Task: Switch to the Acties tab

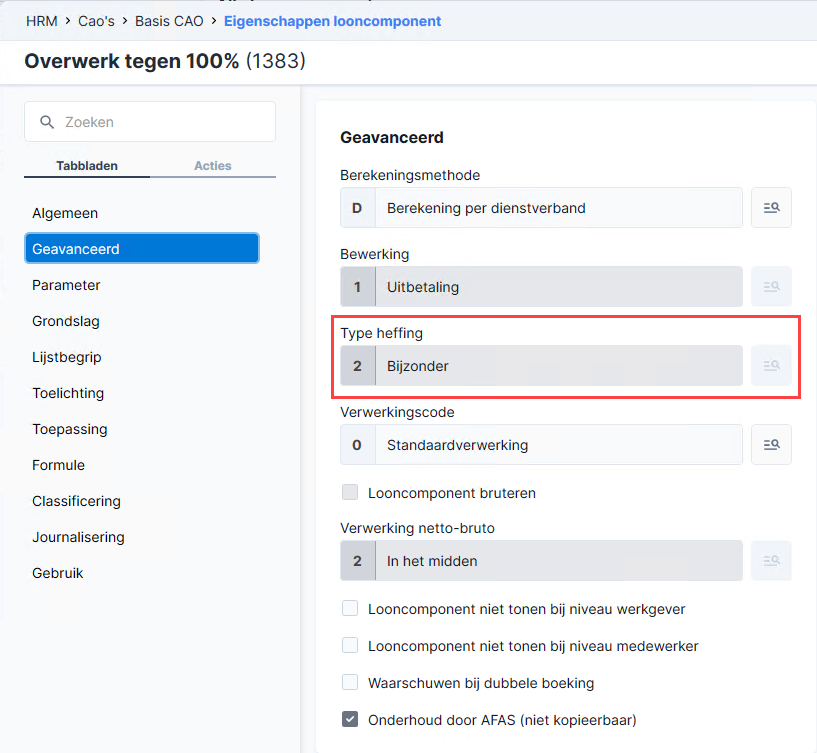Action: [x=213, y=166]
